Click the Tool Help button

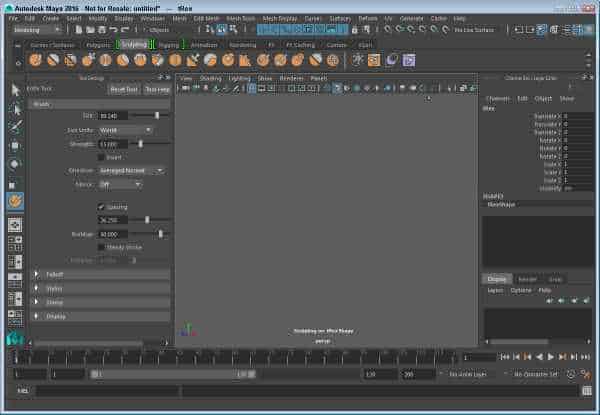pyautogui.click(x=156, y=89)
